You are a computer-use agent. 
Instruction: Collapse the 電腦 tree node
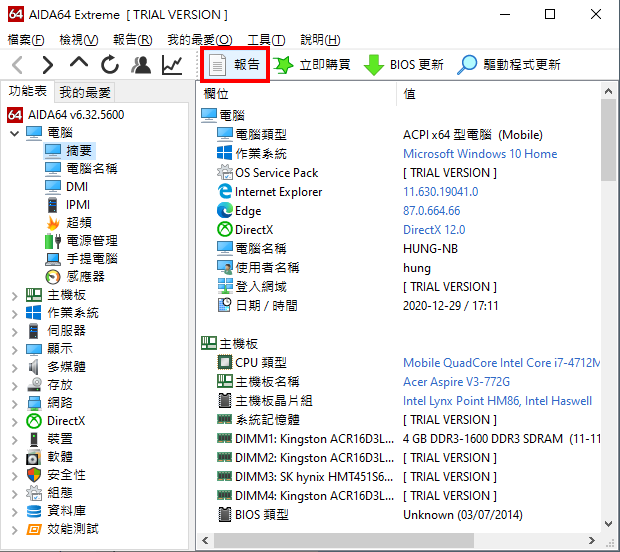tap(15, 133)
